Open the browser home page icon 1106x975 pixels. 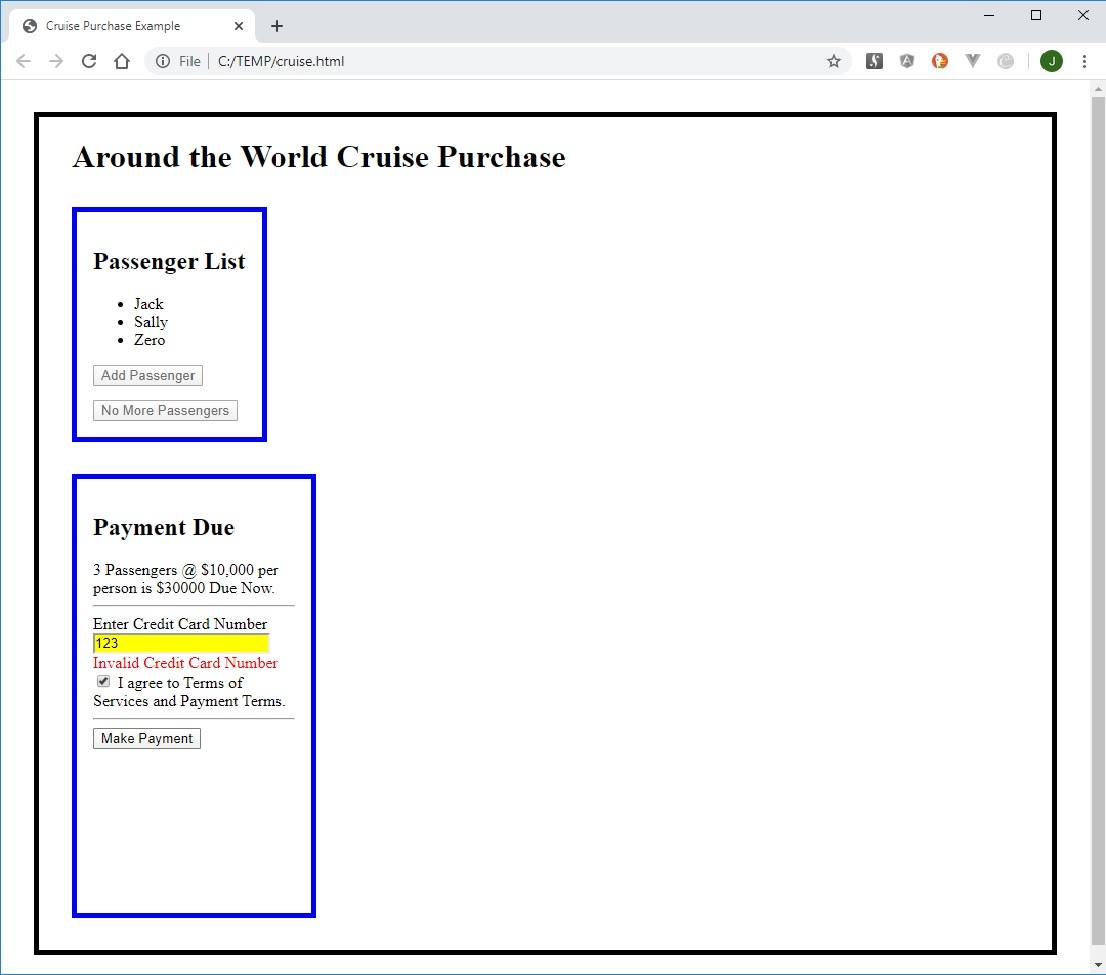(122, 61)
